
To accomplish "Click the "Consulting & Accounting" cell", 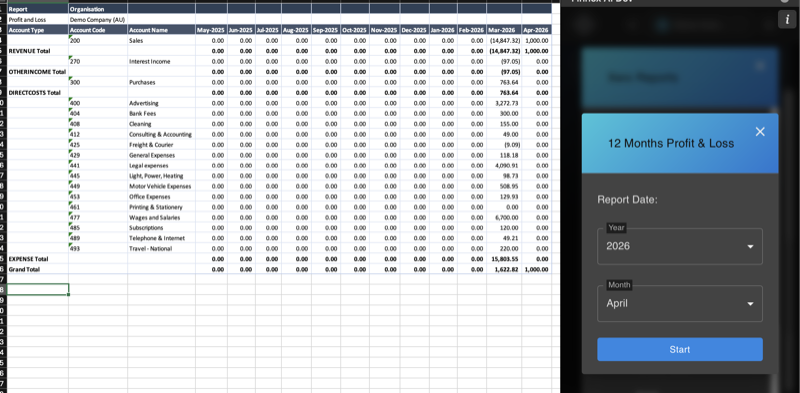I will (x=161, y=134).
